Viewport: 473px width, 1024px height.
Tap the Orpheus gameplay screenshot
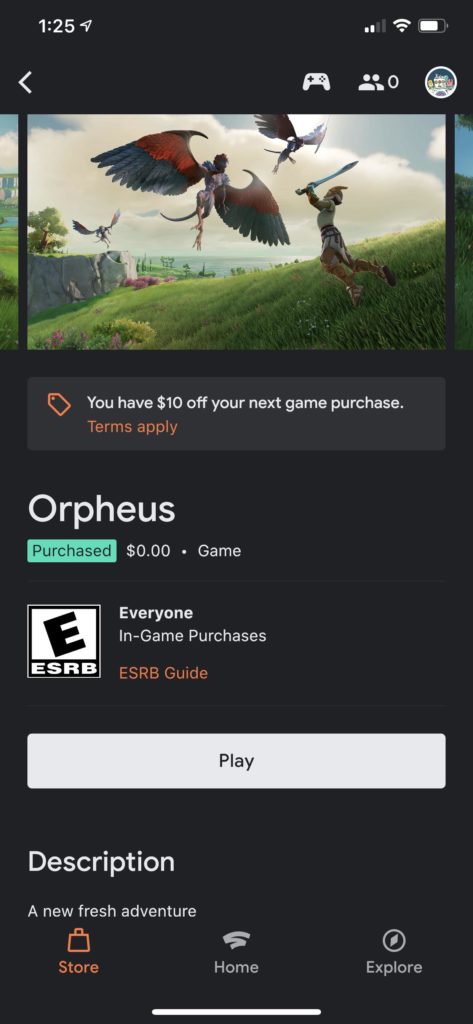click(x=236, y=232)
